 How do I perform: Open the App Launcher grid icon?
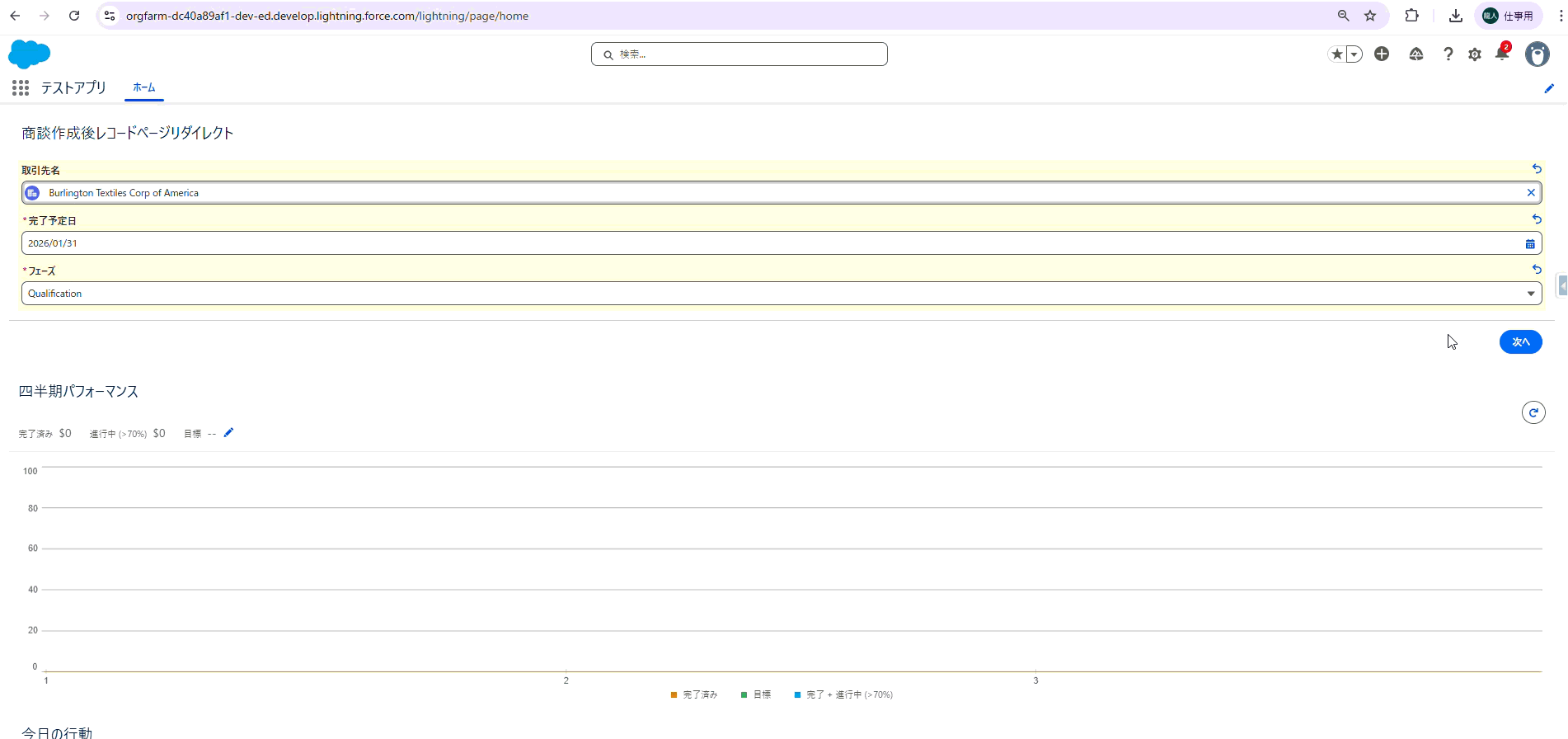point(21,87)
